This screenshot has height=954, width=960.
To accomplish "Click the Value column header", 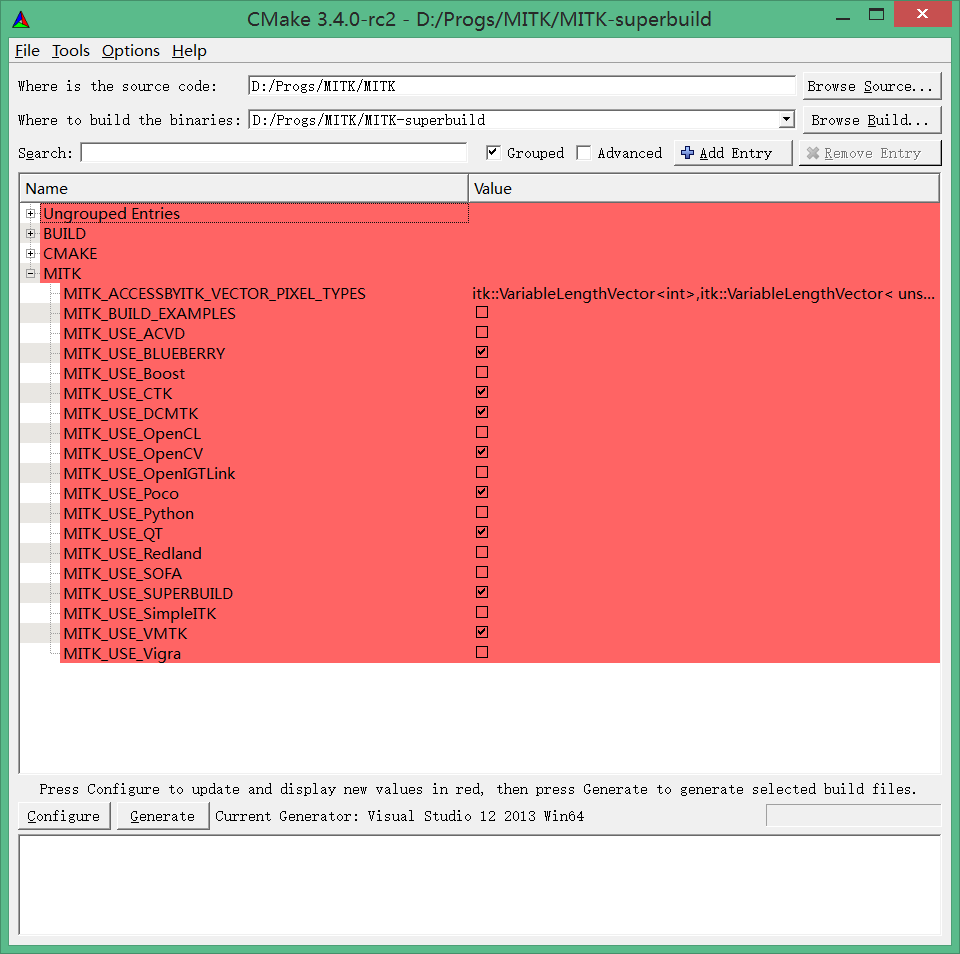I will click(704, 189).
